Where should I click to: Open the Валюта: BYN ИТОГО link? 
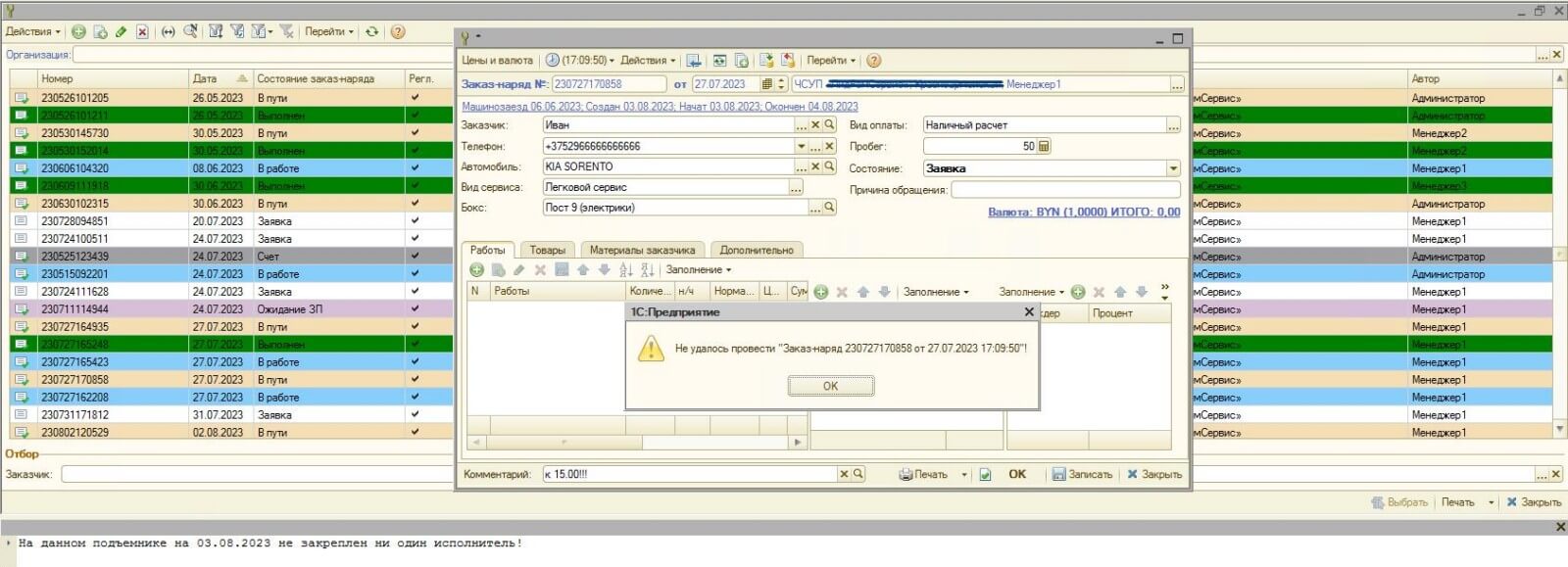pos(1084,212)
